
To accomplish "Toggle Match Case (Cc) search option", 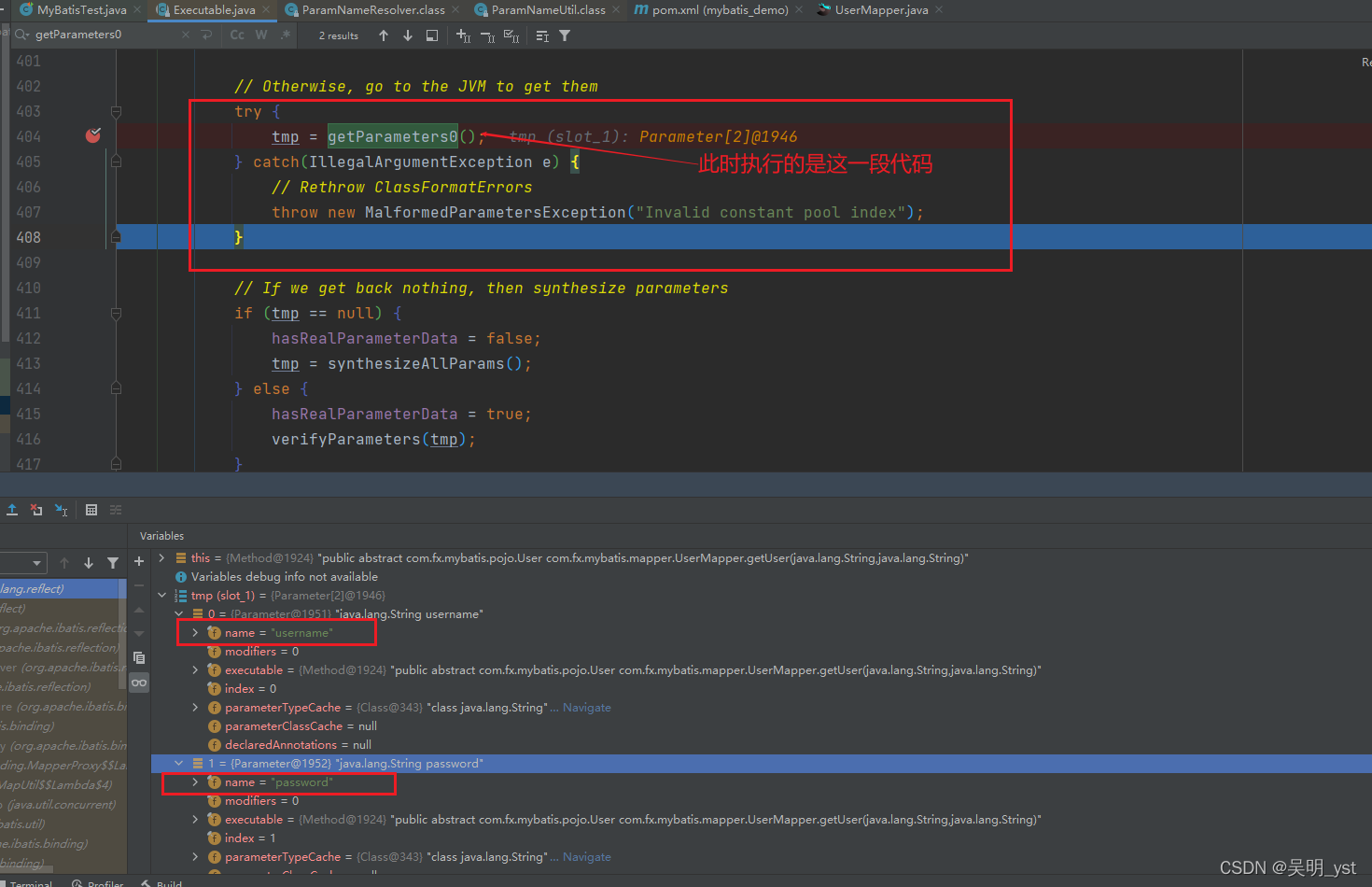I will [x=237, y=35].
